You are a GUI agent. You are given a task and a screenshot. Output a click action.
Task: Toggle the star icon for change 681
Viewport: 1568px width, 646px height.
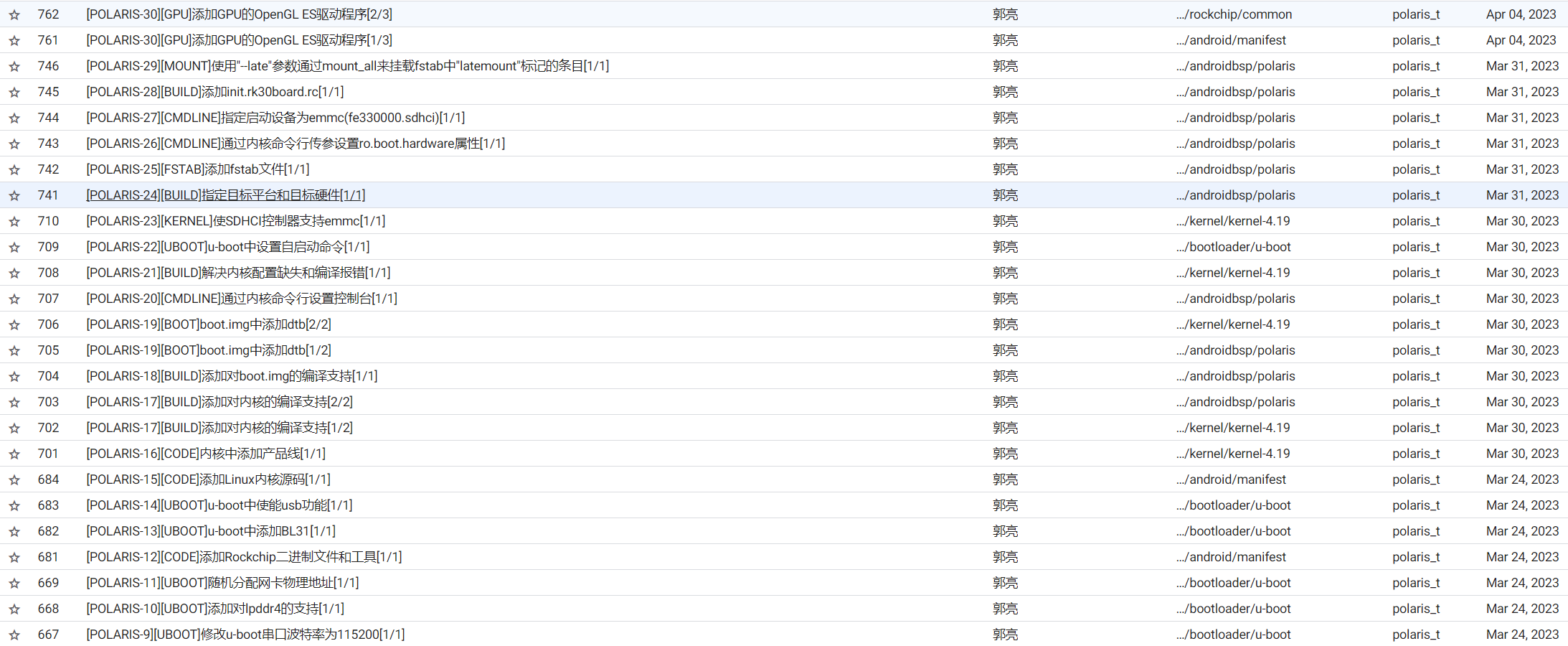pyautogui.click(x=14, y=557)
